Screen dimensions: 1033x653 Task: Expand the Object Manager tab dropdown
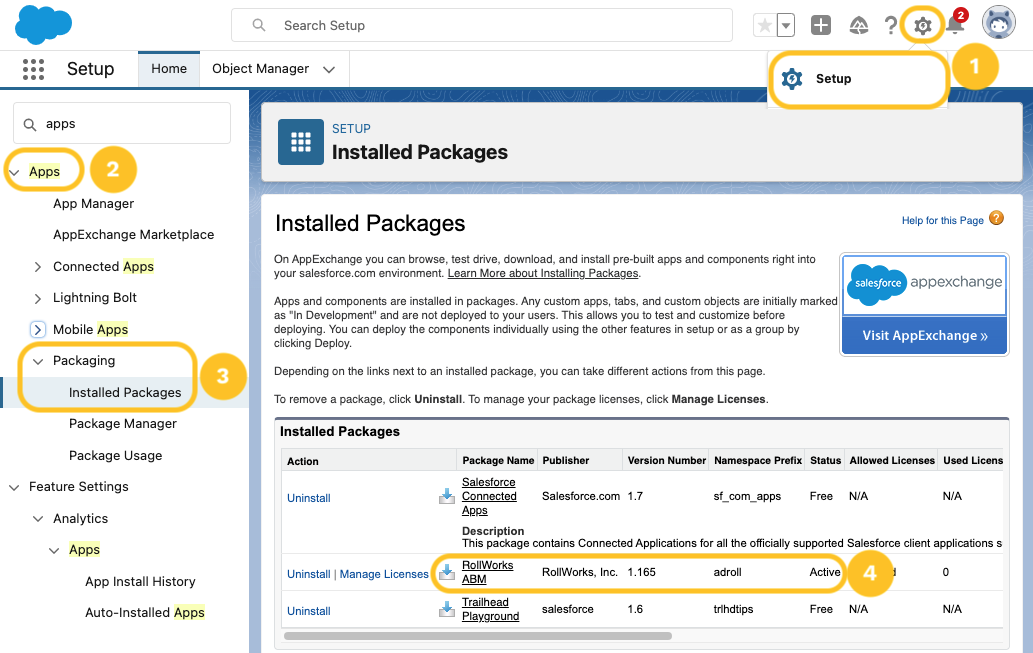pos(328,69)
